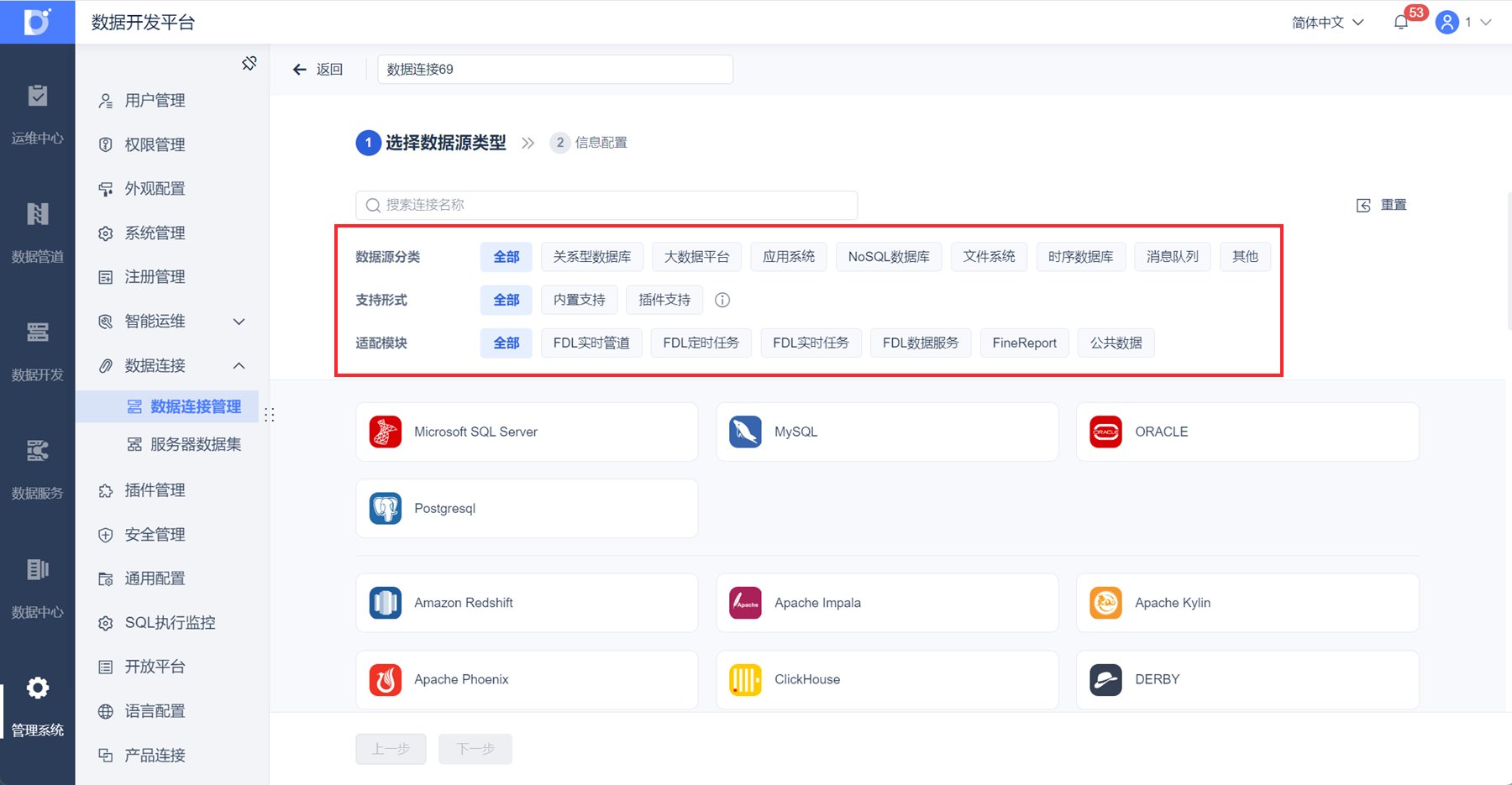Filter modules by 公共数据
This screenshot has width=1512, height=785.
[x=1116, y=343]
